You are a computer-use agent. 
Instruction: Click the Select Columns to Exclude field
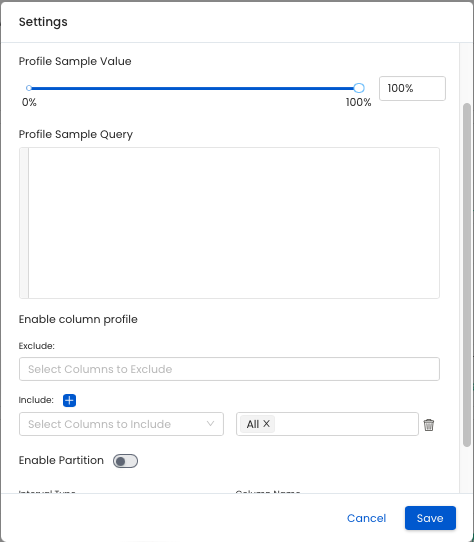pos(229,369)
